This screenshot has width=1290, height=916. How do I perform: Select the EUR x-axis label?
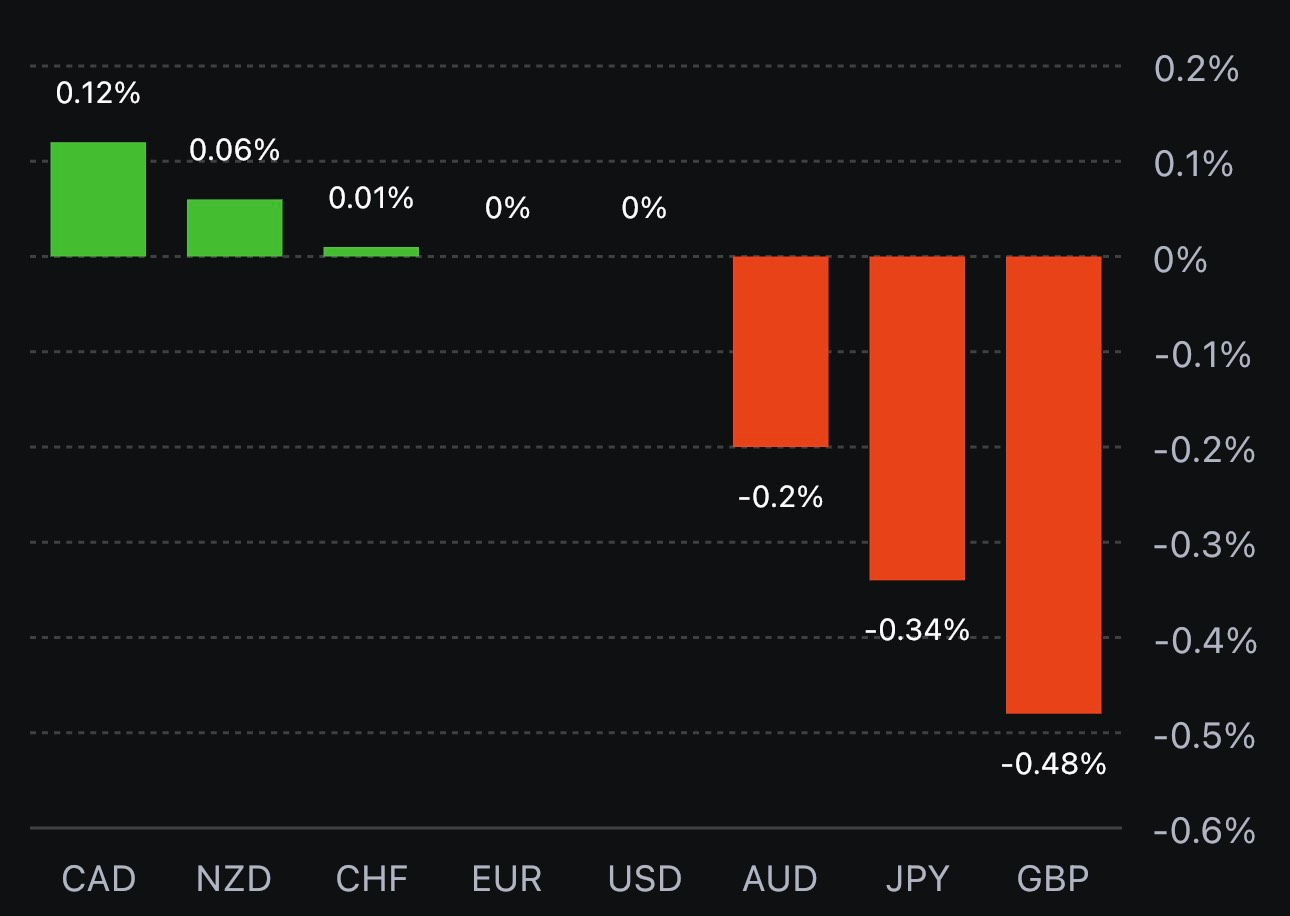[x=507, y=880]
